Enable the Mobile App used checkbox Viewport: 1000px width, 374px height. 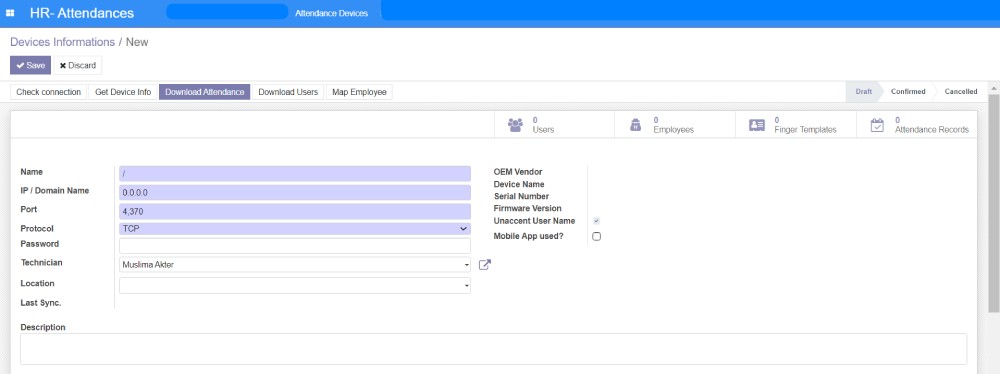tap(596, 236)
